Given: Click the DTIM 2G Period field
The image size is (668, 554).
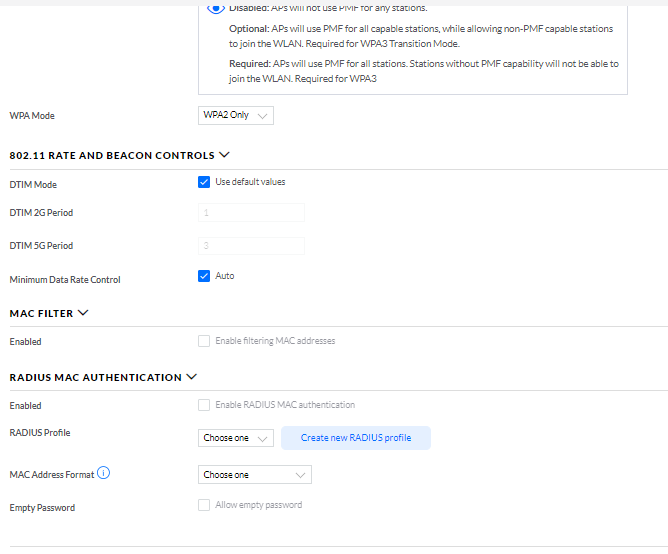Looking at the screenshot, I should tap(252, 213).
